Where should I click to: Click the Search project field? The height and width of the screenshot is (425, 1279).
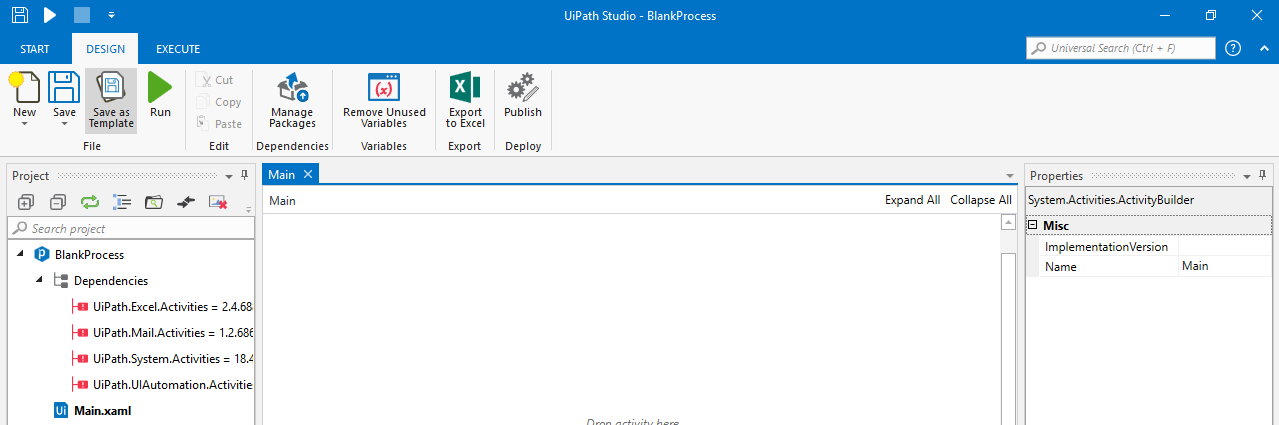click(x=130, y=228)
